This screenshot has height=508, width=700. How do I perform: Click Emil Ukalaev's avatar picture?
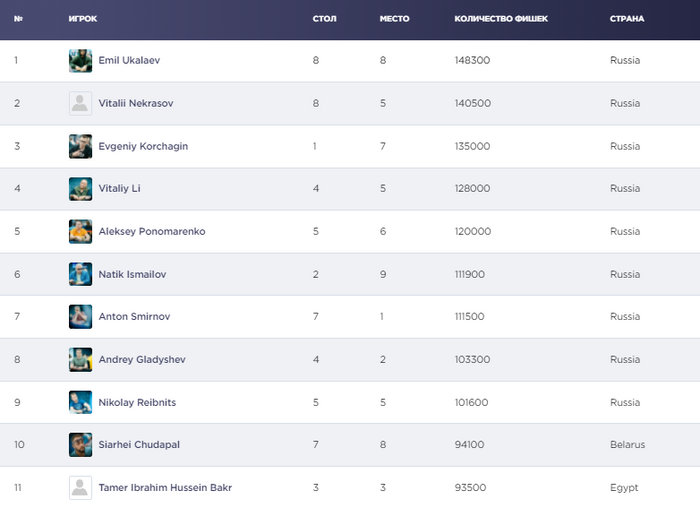[80, 61]
